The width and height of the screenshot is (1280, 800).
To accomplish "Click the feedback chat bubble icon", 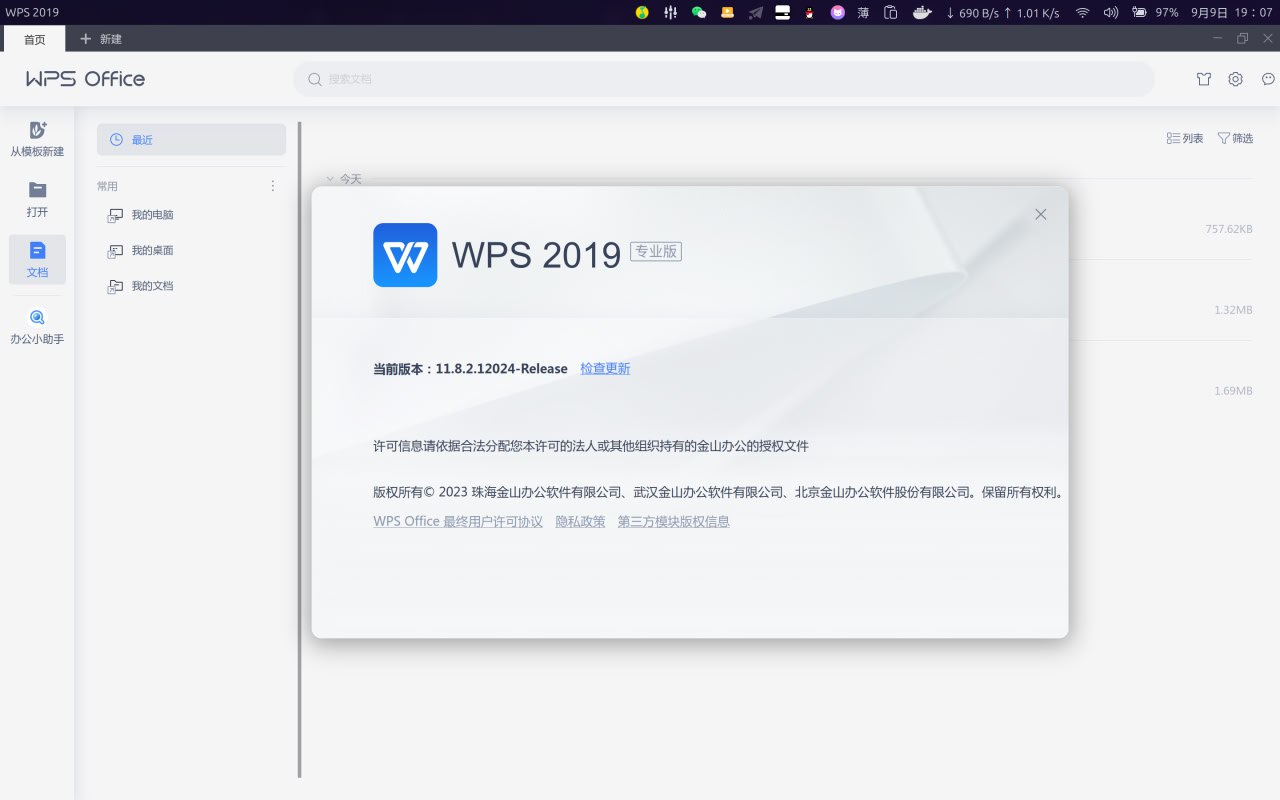I will coord(1268,79).
